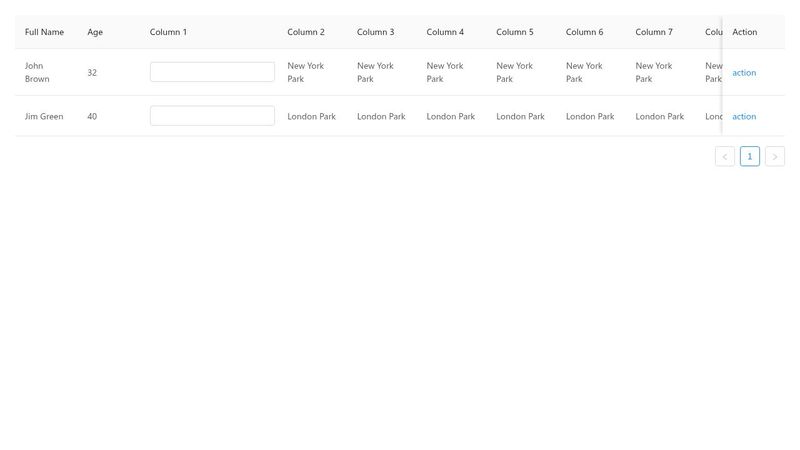Click the Column 2 header

(306, 32)
